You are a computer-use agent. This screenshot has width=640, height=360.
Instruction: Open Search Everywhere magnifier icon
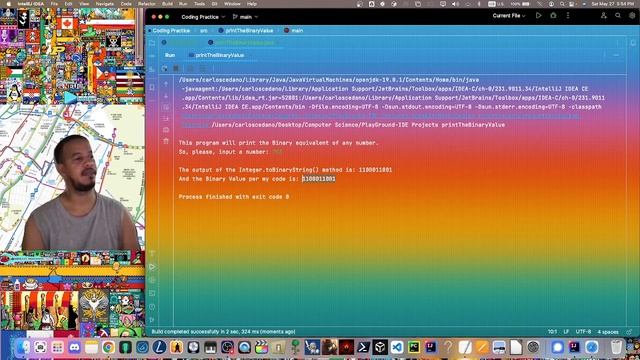click(618, 16)
